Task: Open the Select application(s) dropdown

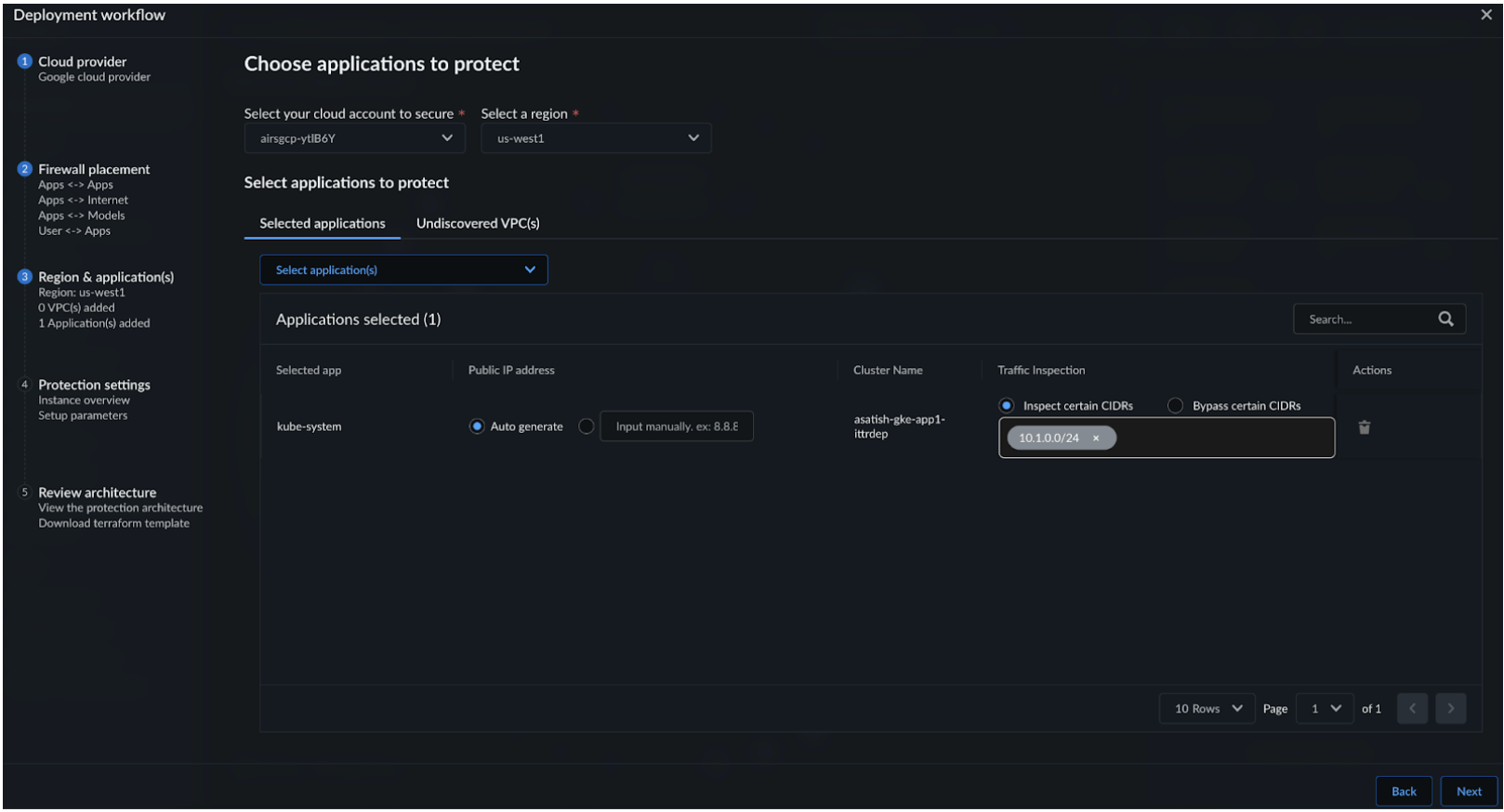Action: (x=403, y=270)
